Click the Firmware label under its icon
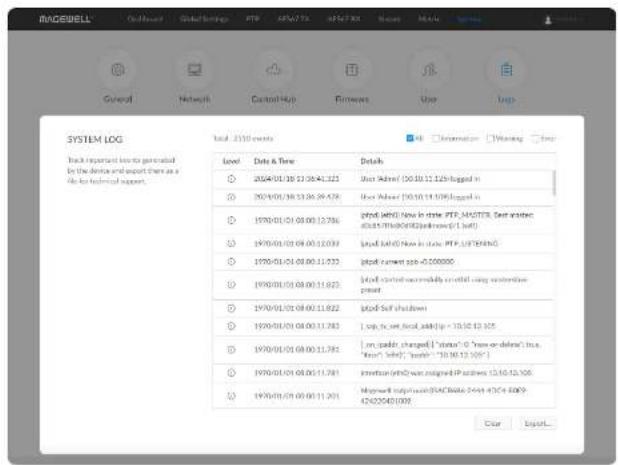 tap(352, 99)
